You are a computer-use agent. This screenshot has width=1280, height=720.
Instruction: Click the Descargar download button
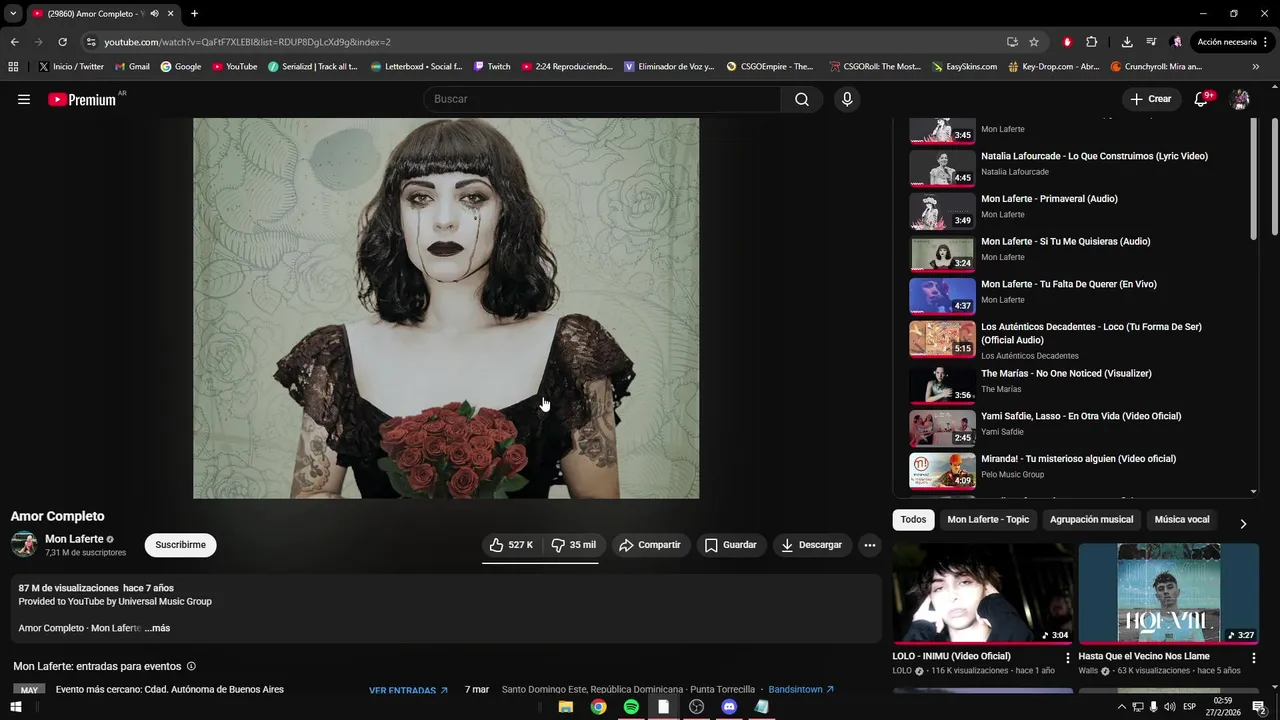812,545
